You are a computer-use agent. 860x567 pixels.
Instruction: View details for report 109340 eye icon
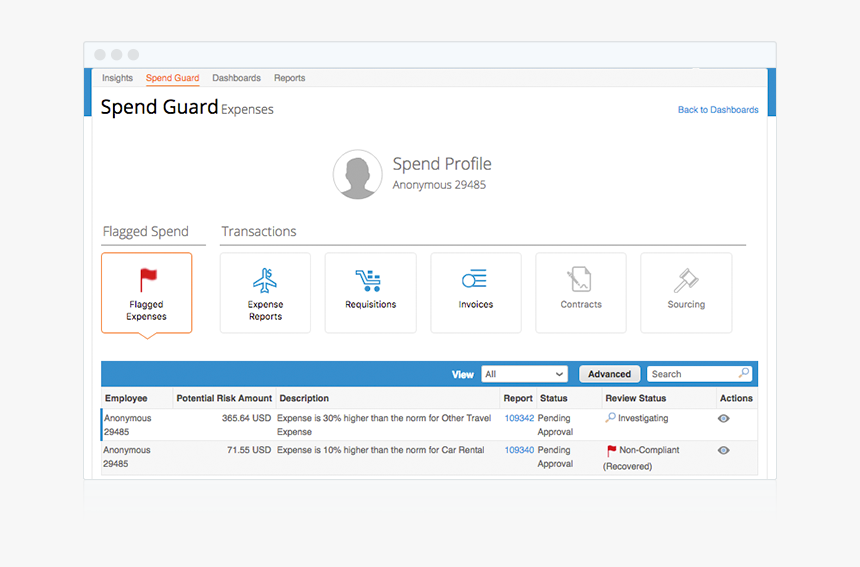(x=723, y=450)
